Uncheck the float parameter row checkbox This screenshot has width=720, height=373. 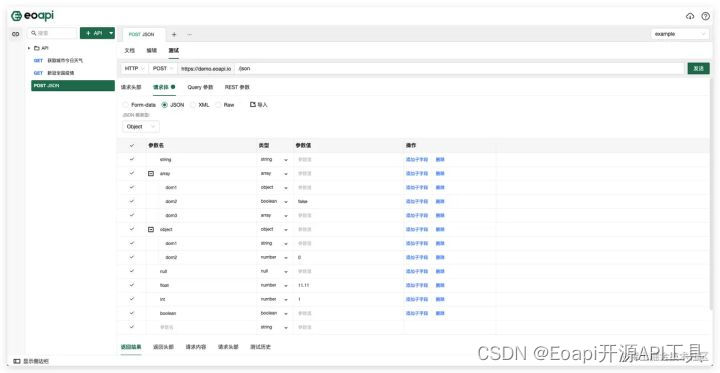[x=132, y=285]
